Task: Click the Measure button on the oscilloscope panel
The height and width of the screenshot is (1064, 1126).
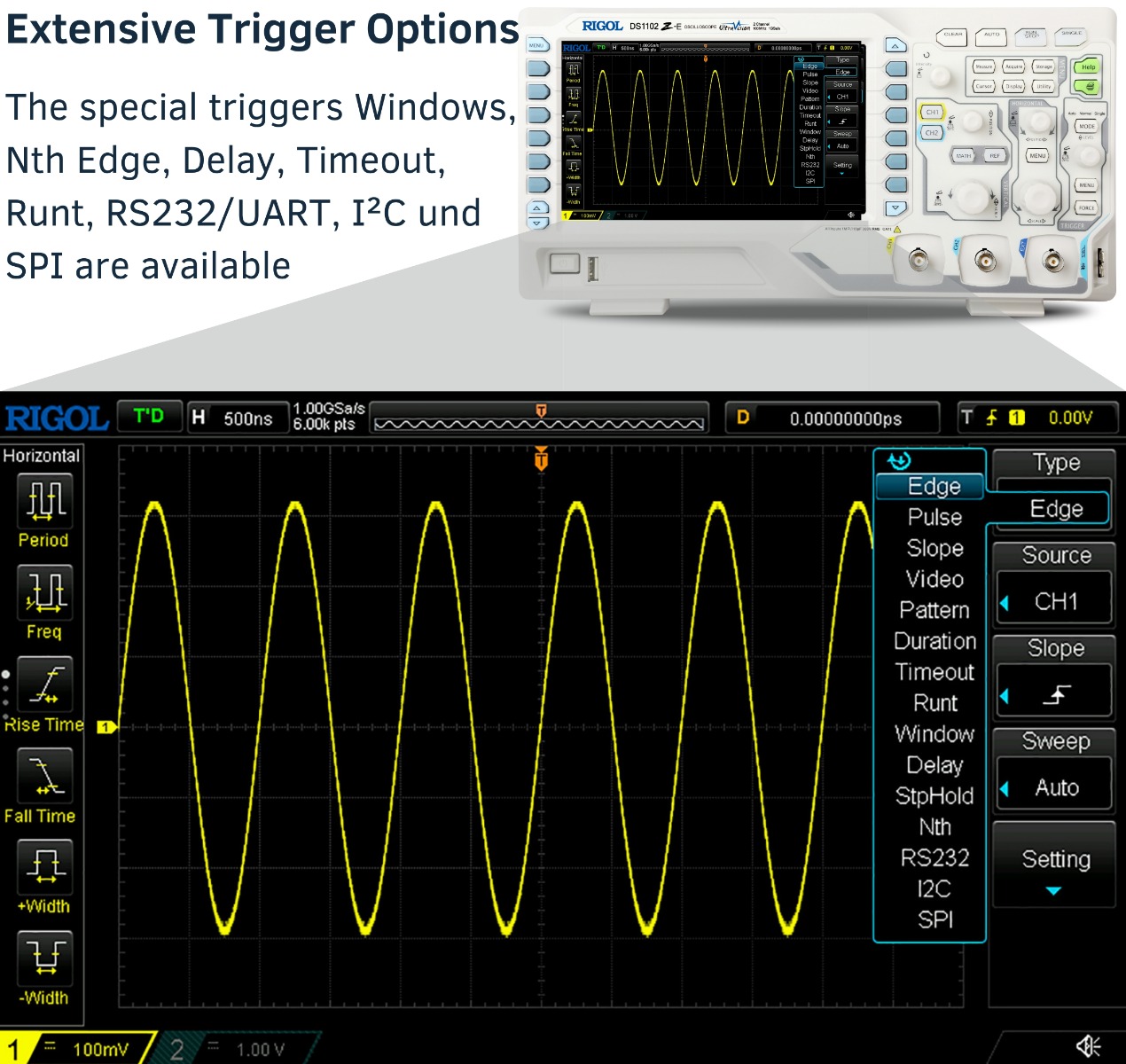Action: tap(984, 66)
